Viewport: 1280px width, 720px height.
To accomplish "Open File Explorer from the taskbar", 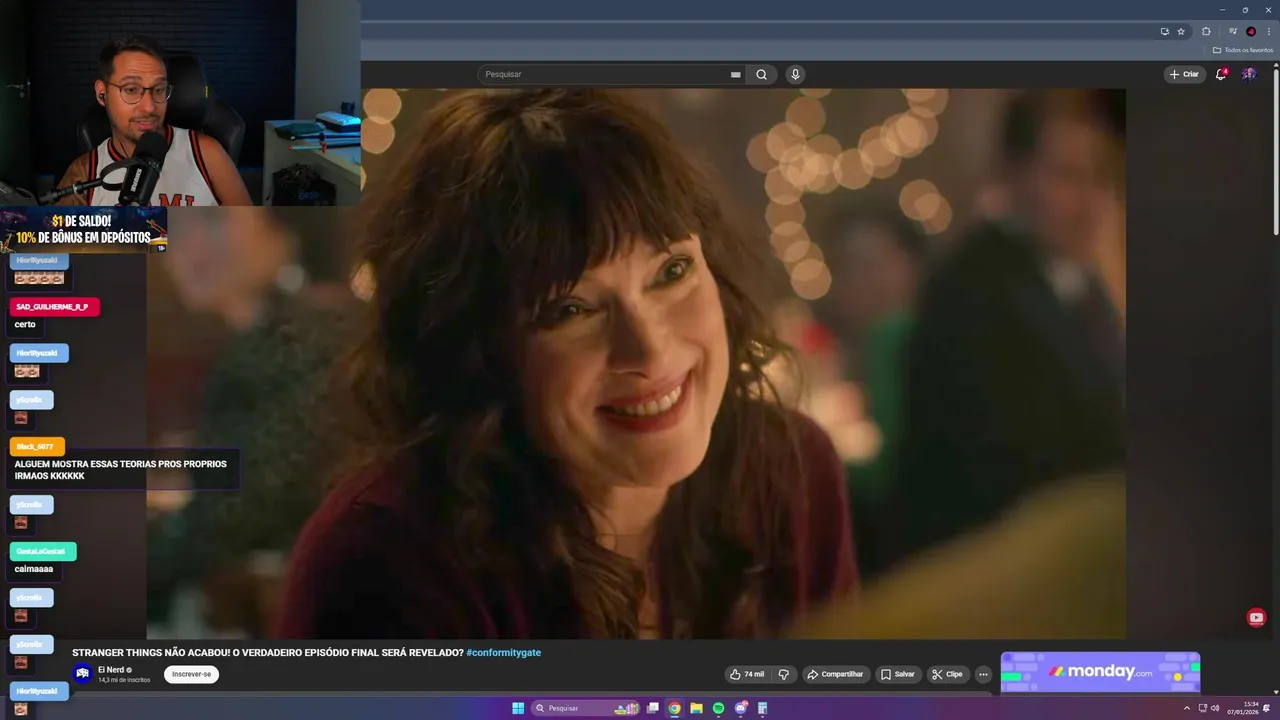I will [x=697, y=708].
